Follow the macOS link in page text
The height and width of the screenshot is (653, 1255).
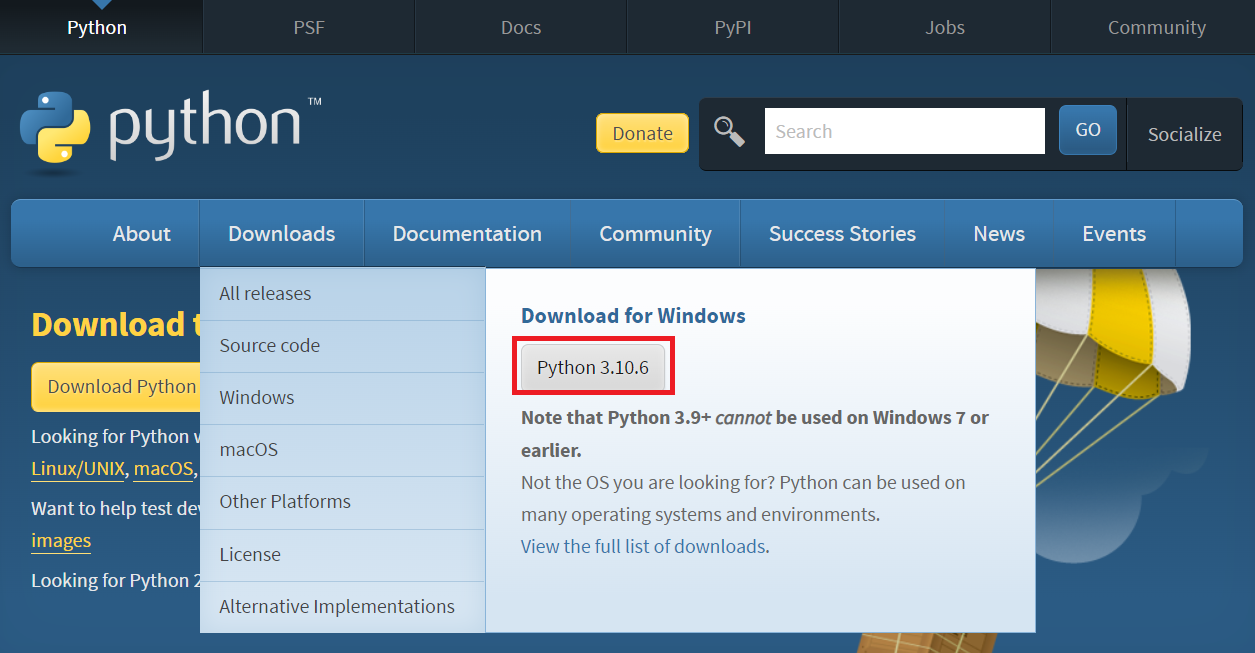click(x=163, y=469)
